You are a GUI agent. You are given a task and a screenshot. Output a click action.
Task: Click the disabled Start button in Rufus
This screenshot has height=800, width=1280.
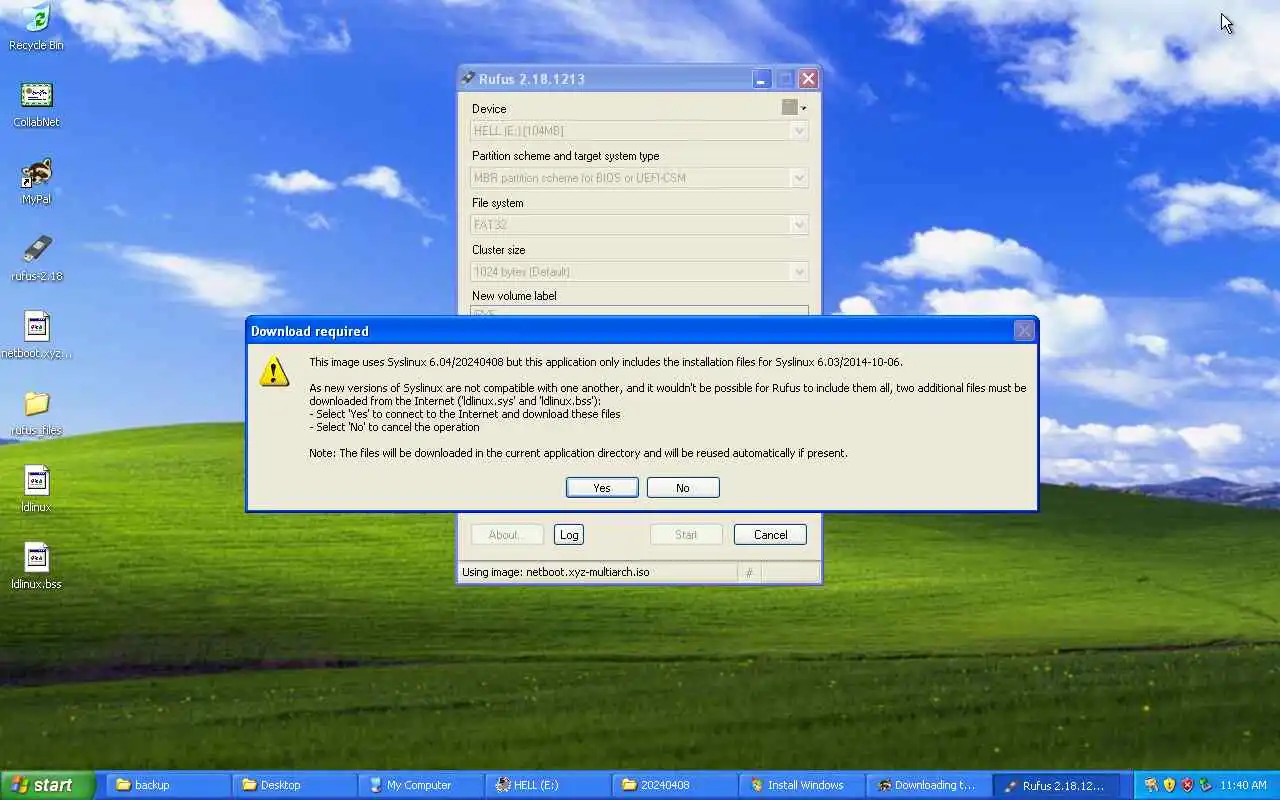686,534
